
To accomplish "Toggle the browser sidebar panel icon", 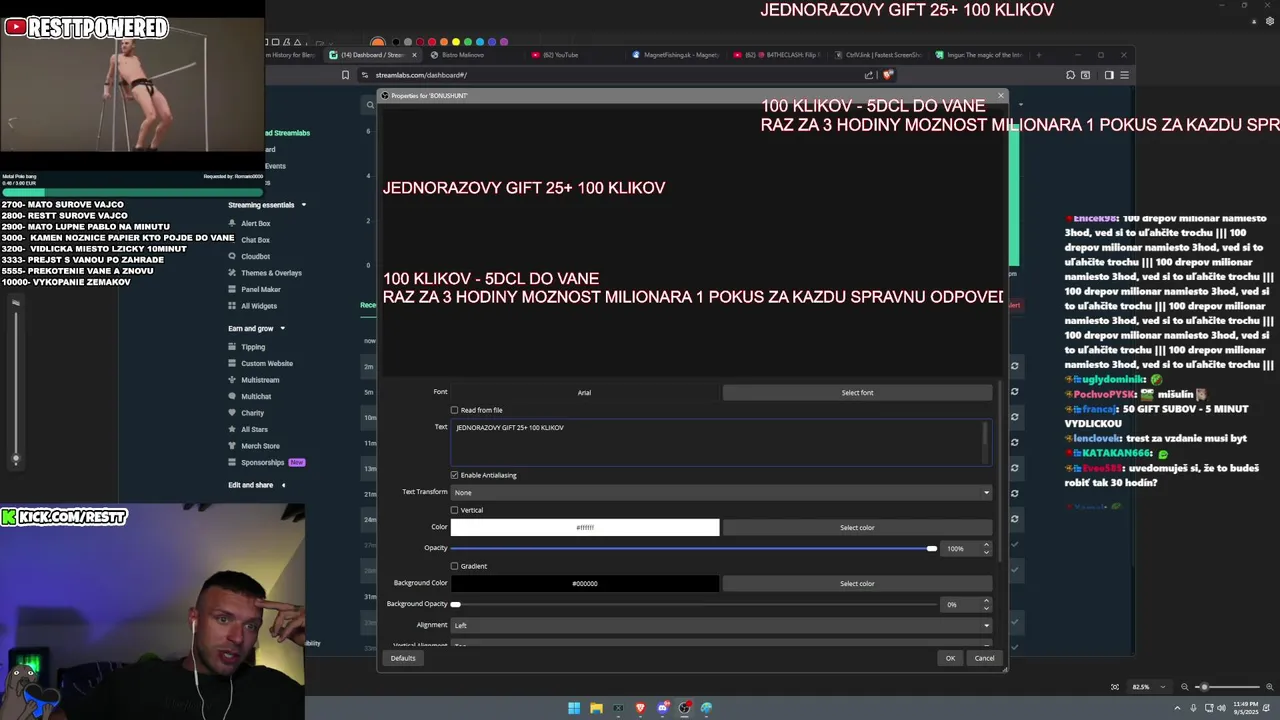I will [x=1108, y=75].
